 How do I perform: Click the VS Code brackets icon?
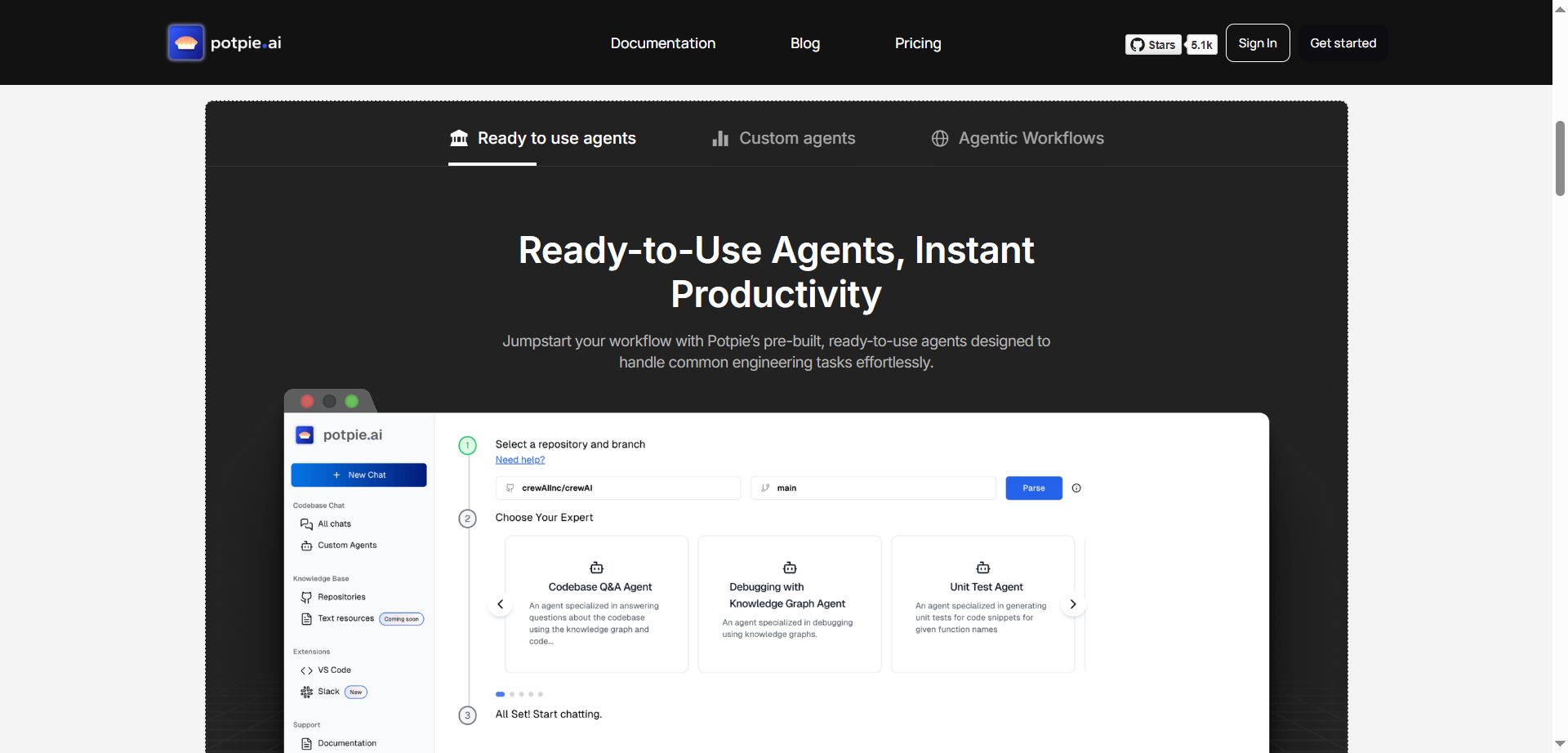[306, 671]
